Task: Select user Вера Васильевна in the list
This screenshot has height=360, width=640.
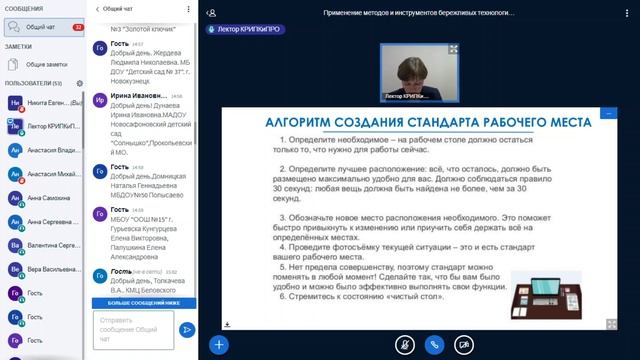Action: (44, 269)
